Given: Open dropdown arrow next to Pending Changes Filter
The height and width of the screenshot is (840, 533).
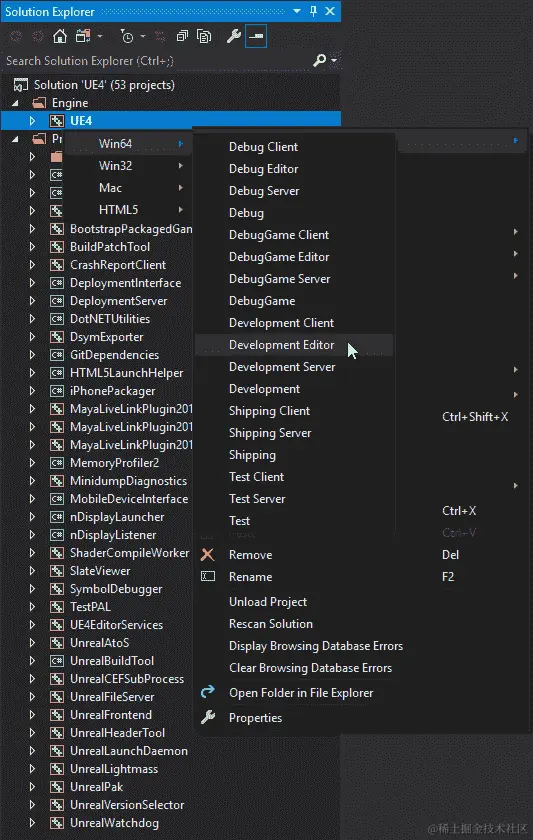Looking at the screenshot, I should (143, 36).
